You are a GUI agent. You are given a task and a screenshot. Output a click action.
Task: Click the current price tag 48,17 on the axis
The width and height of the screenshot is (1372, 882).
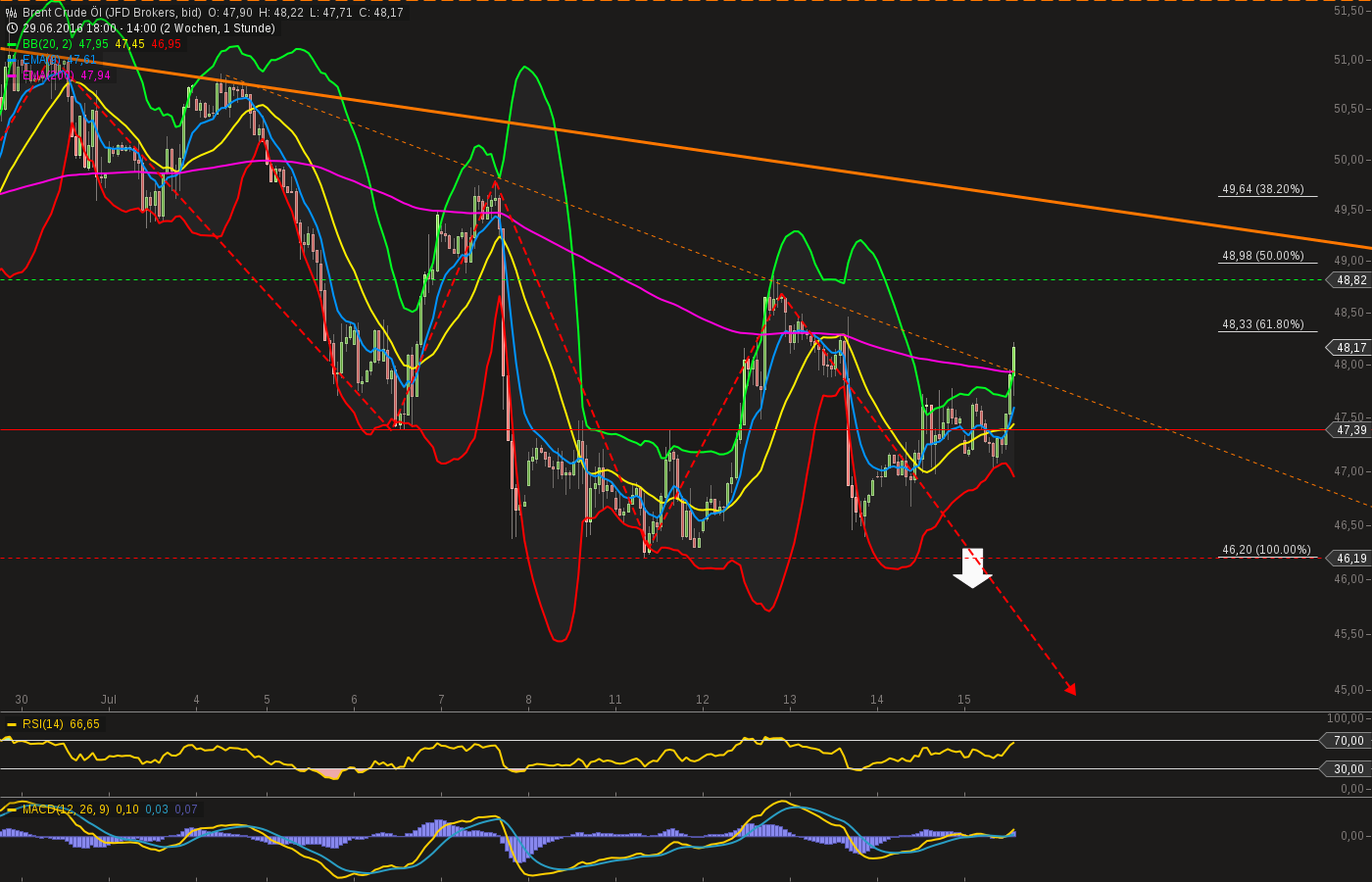tap(1348, 348)
